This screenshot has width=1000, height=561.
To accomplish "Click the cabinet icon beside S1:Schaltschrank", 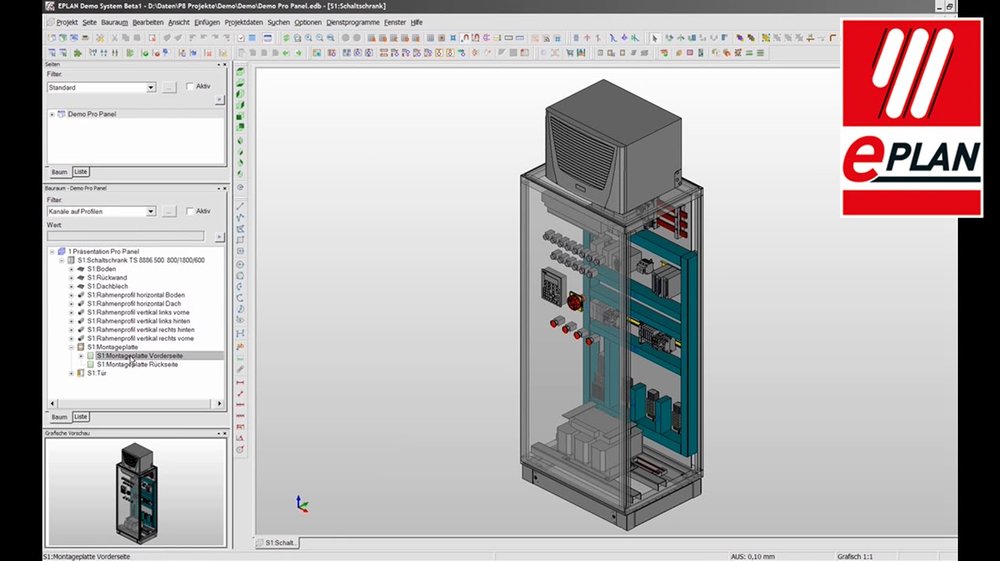I will coord(71,260).
